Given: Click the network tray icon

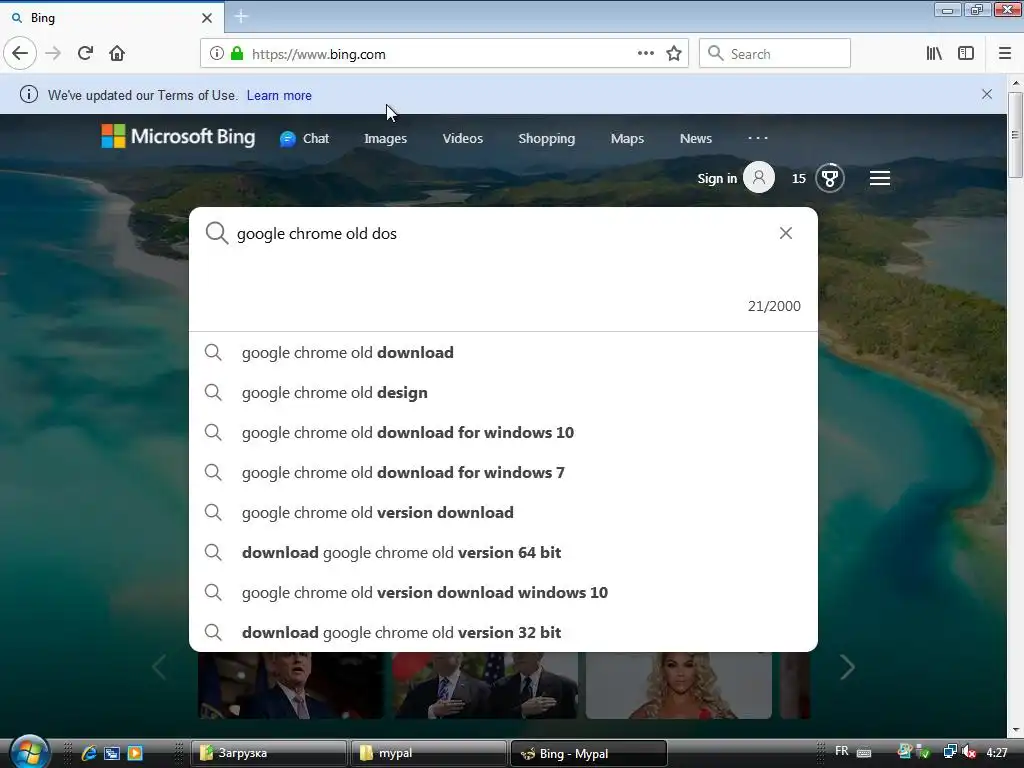Looking at the screenshot, I should coord(950,752).
